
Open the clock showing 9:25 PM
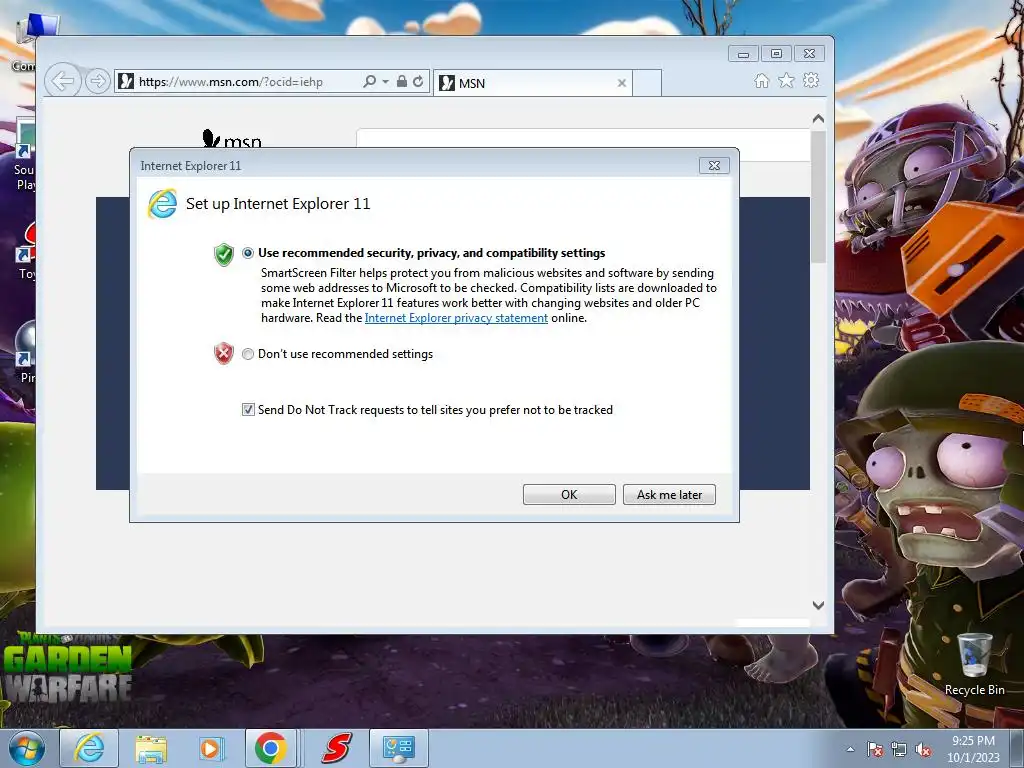click(973, 748)
